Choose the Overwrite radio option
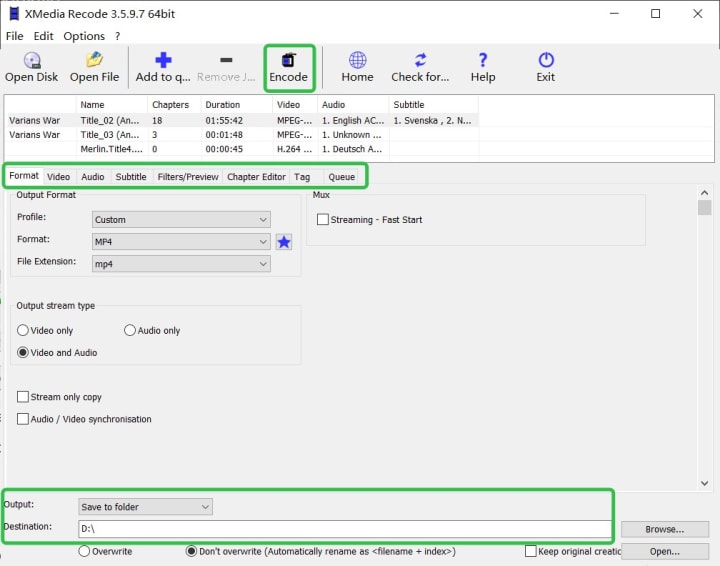The image size is (720, 566). coord(84,551)
